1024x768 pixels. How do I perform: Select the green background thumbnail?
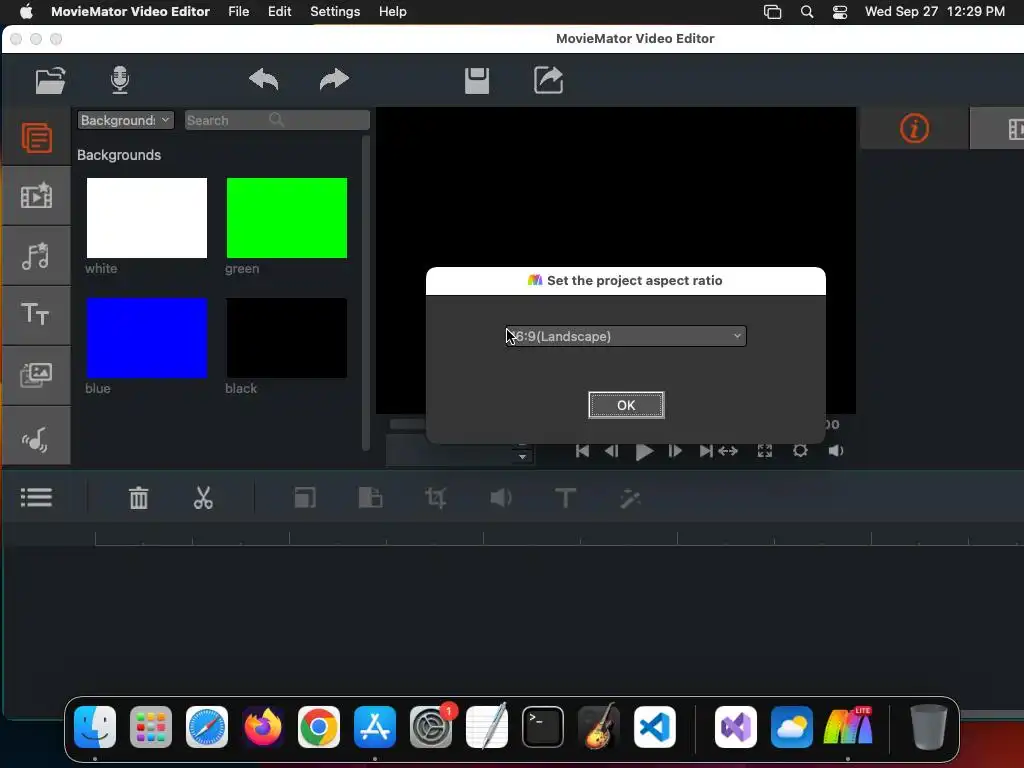tap(287, 217)
